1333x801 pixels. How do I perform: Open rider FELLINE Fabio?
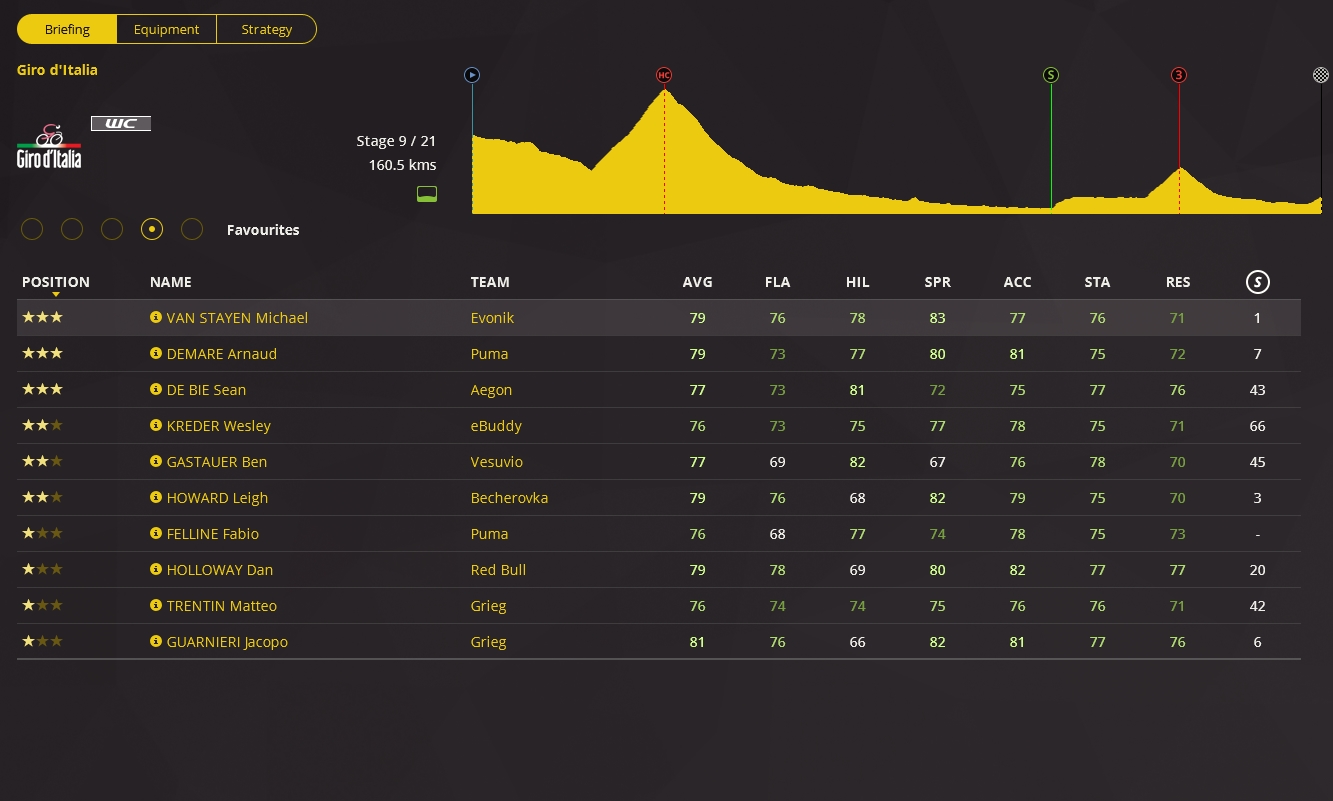(x=213, y=534)
